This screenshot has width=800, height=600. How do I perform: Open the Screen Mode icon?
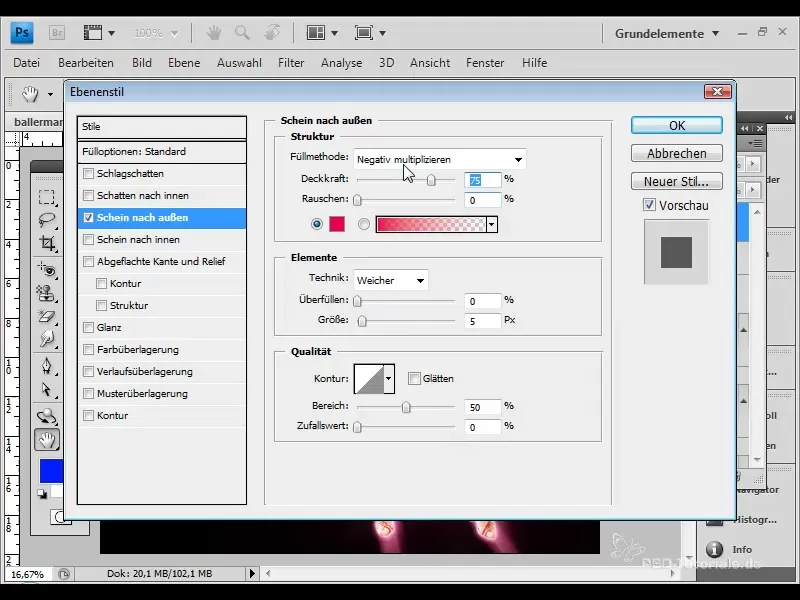(364, 33)
